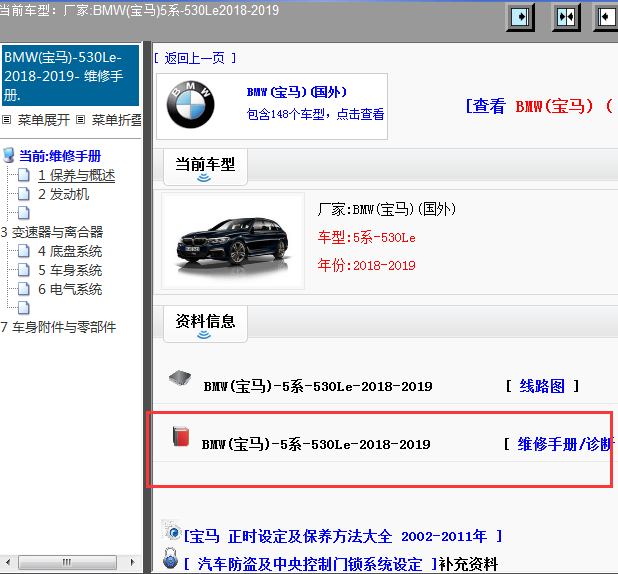Screen dimensions: 618x574
Task: Select the 当前:维修手册 root node
Action: point(60,156)
